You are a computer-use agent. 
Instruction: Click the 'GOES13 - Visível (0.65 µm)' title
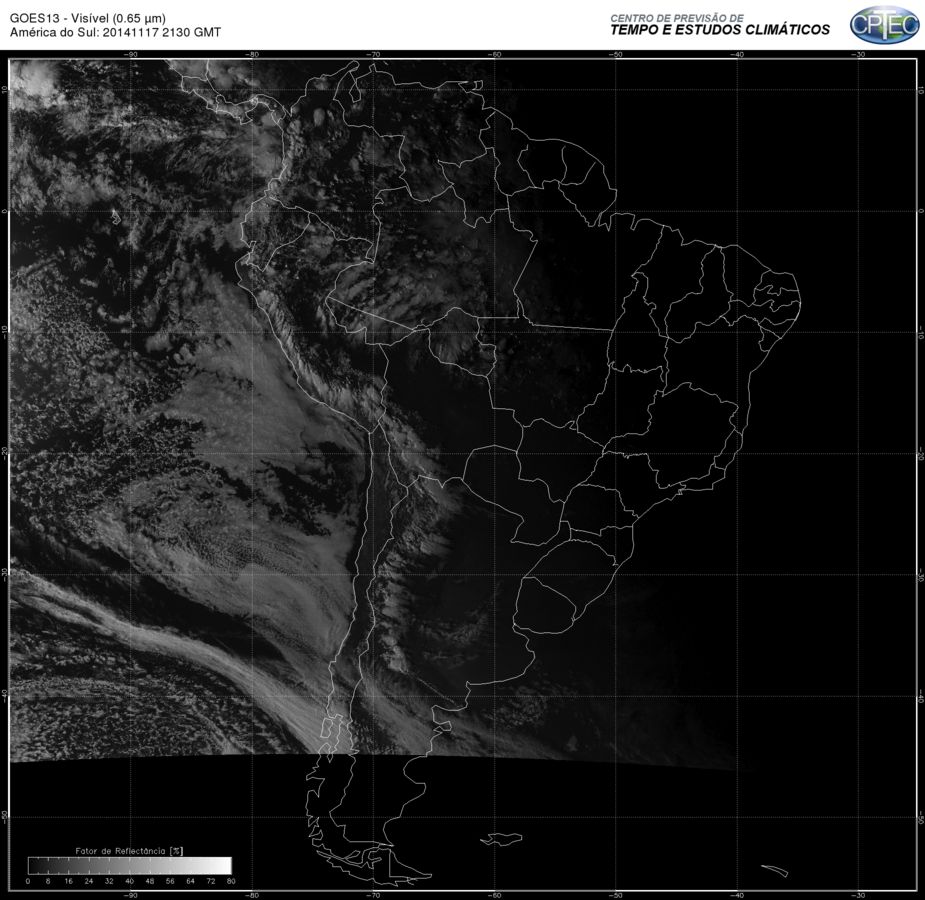87,18
